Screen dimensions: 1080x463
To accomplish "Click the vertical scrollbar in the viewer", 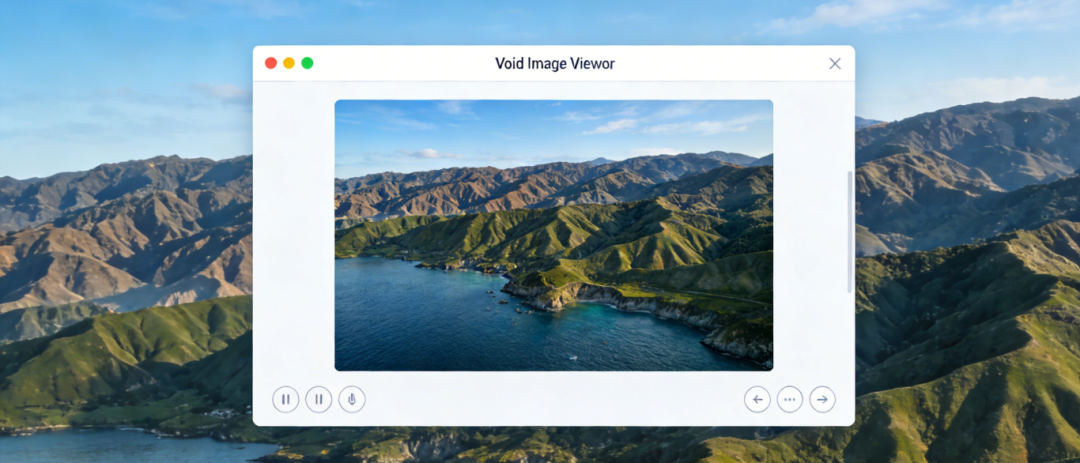I will click(850, 232).
